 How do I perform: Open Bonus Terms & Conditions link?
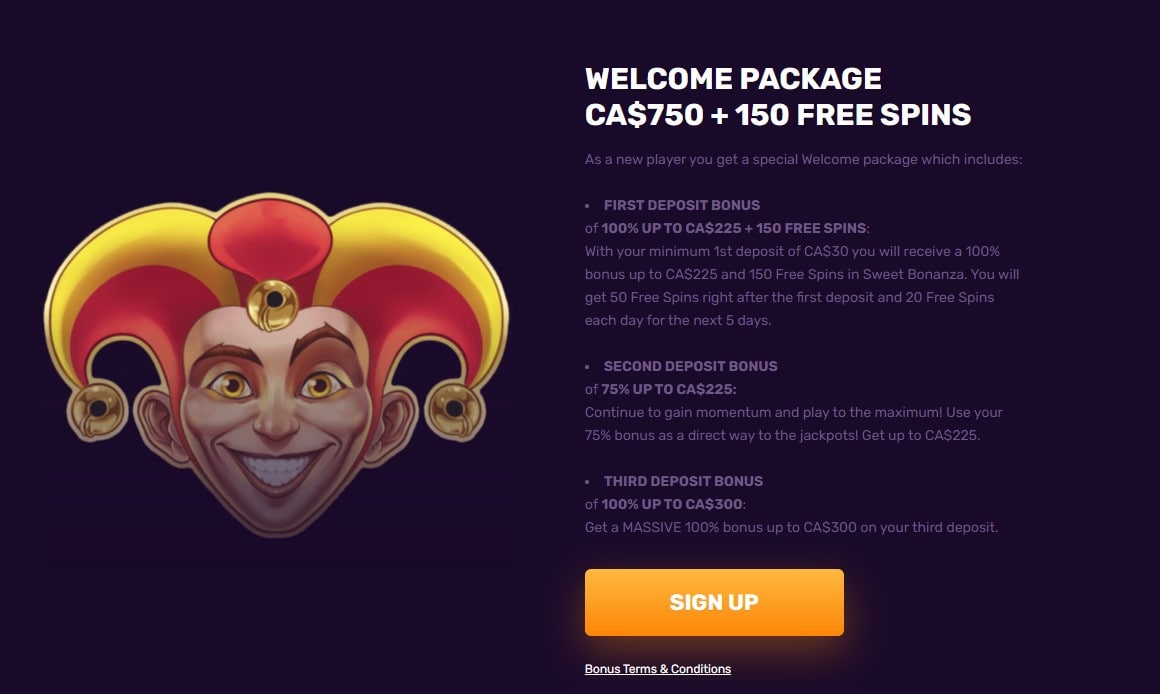click(658, 668)
